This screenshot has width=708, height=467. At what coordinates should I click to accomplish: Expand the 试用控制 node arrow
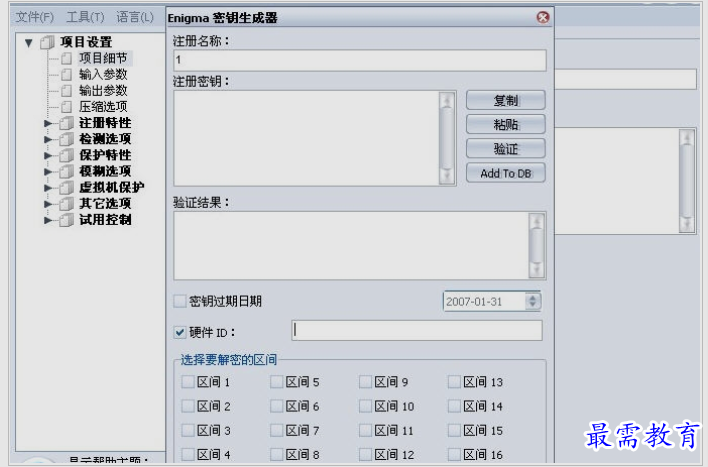pyautogui.click(x=48, y=220)
